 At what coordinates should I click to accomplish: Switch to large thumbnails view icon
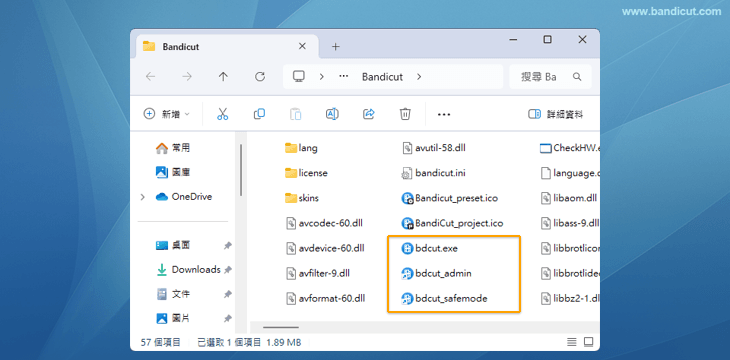click(589, 342)
